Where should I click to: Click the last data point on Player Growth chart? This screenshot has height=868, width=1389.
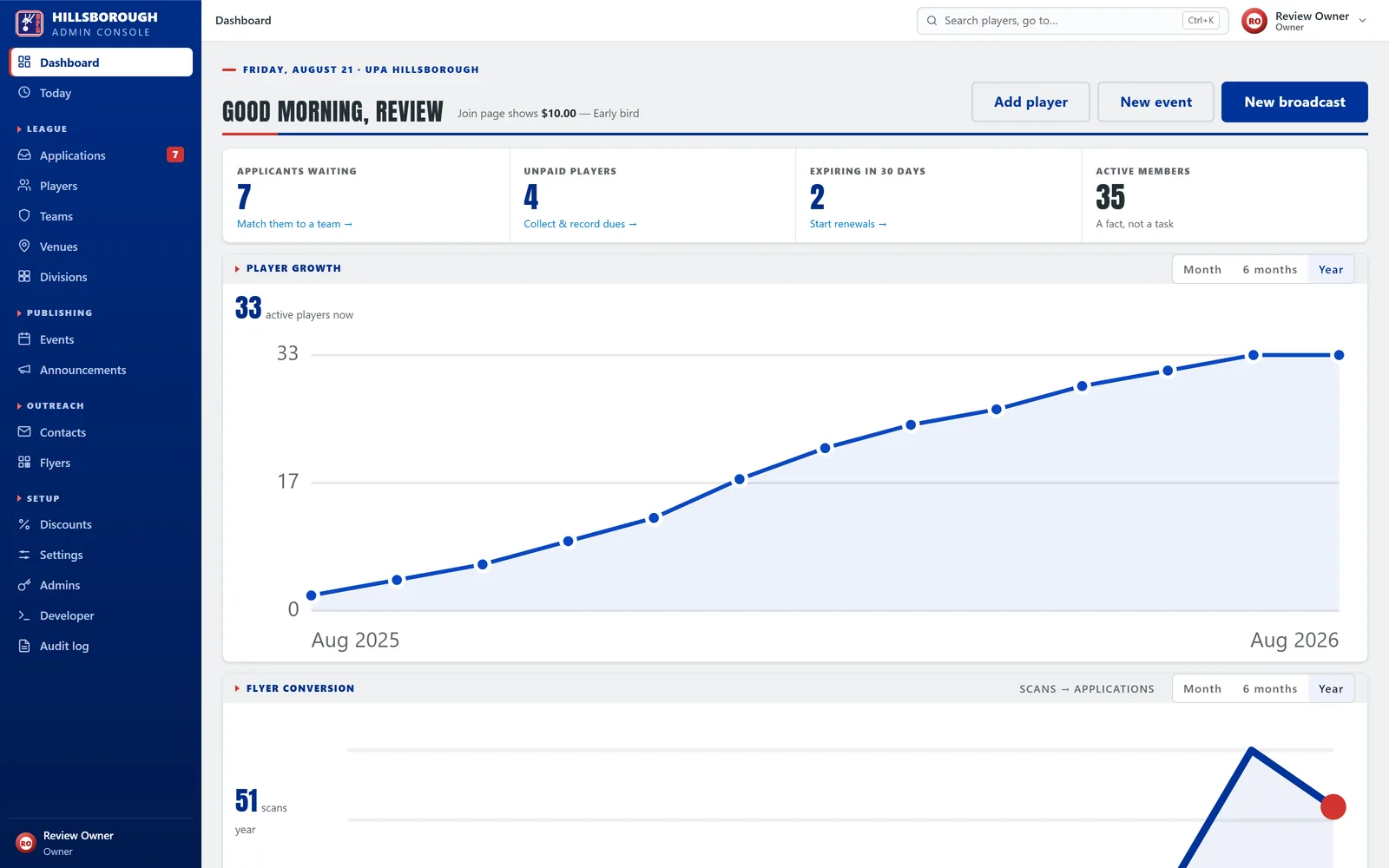point(1339,355)
